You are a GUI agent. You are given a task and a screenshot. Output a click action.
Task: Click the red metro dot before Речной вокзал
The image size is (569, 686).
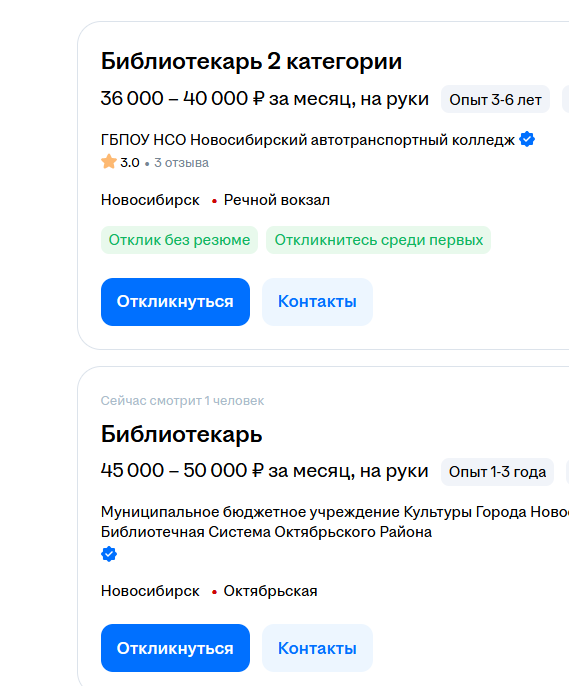click(214, 201)
